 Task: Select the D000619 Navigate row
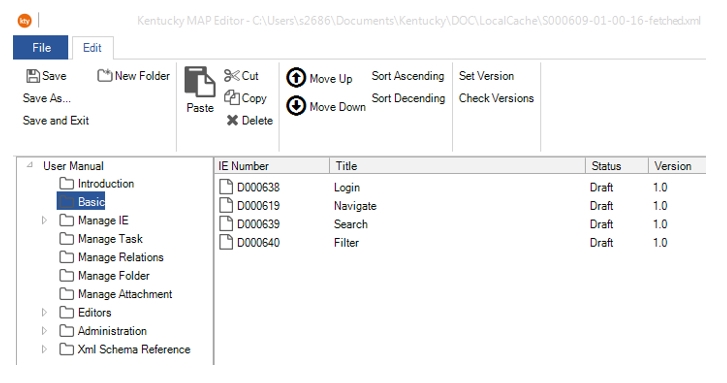coord(460,206)
